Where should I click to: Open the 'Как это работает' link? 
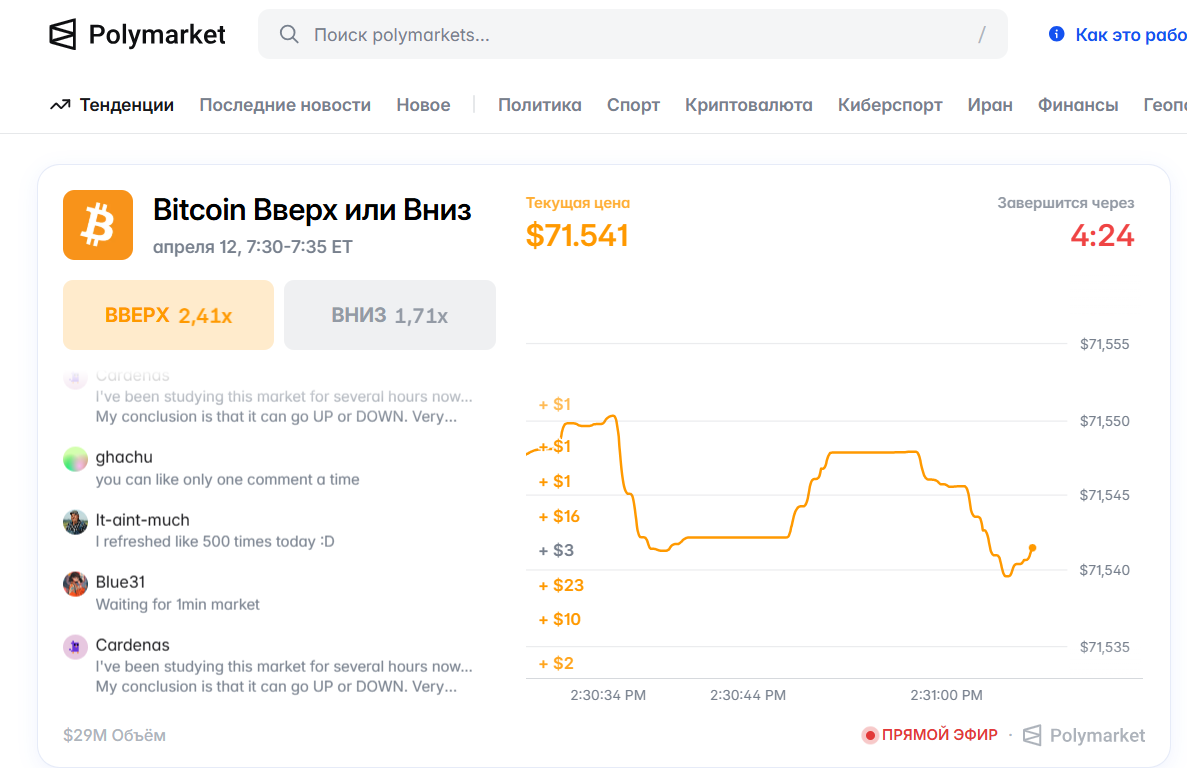tap(1130, 35)
